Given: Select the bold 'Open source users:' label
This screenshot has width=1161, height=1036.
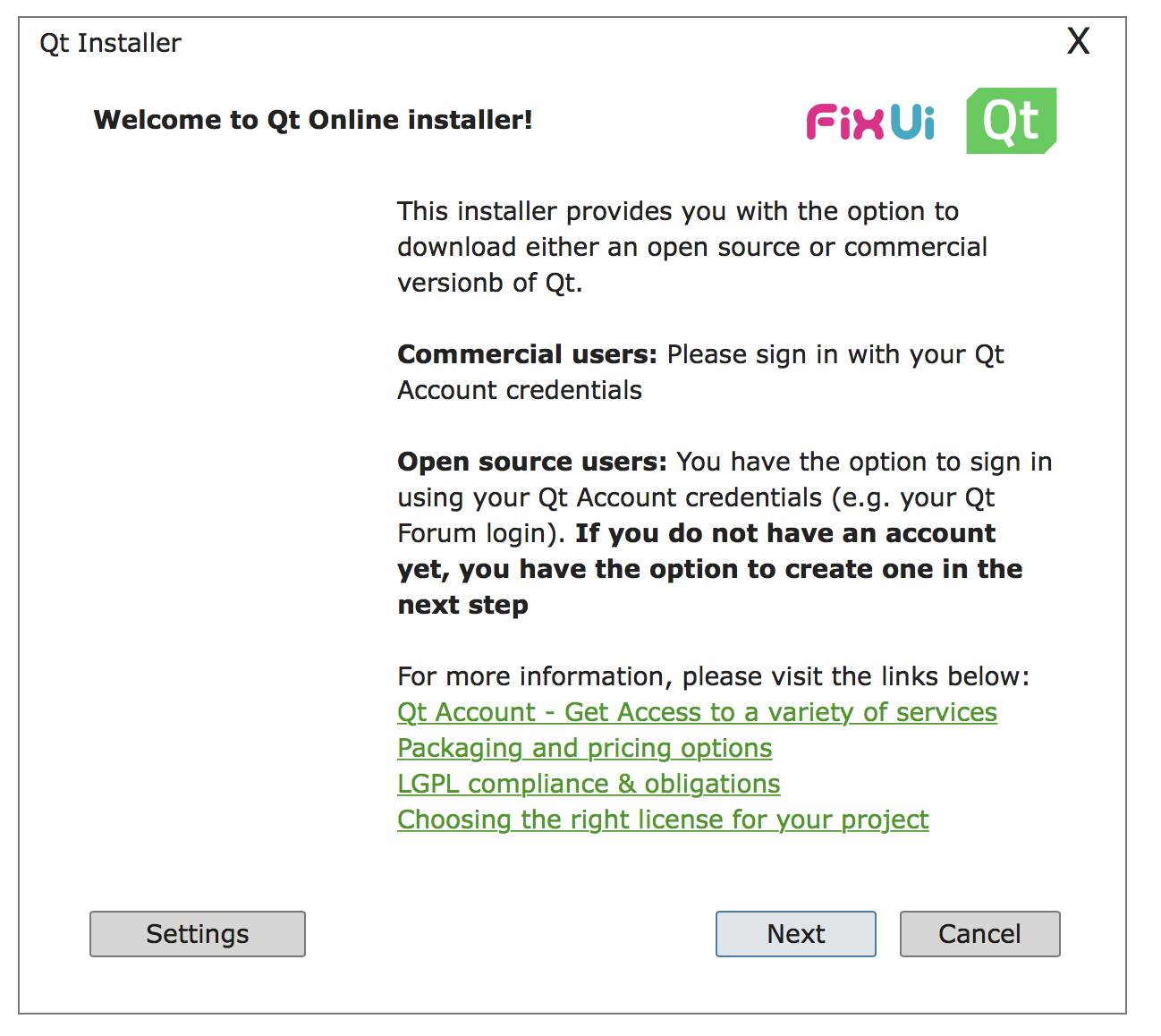Looking at the screenshot, I should click(532, 462).
